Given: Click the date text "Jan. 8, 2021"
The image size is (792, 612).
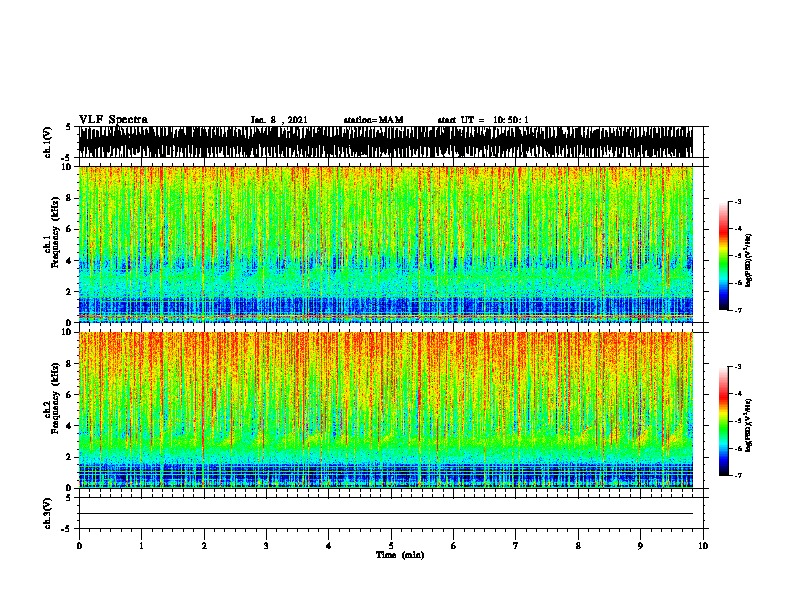Looking at the screenshot, I should tap(279, 120).
